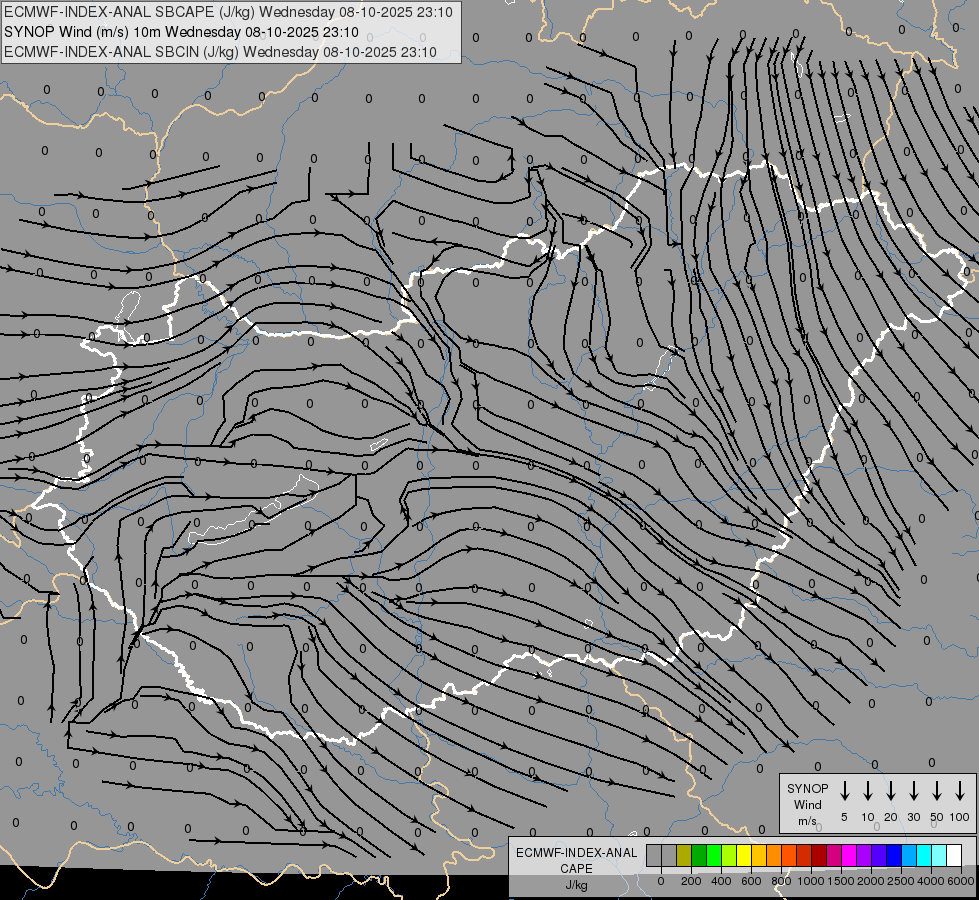The image size is (979, 900).
Task: Click the 1000 tick label in CAPE legend
Action: 811,881
